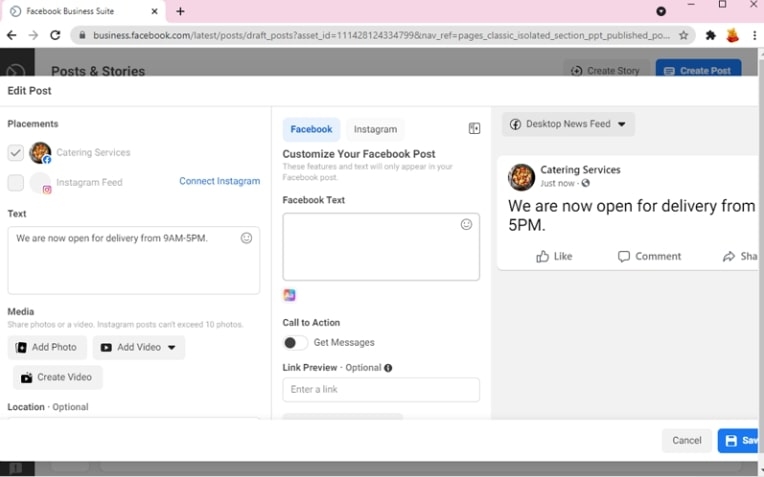764x477 pixels.
Task: Click the browser address bar URL
Action: click(381, 35)
